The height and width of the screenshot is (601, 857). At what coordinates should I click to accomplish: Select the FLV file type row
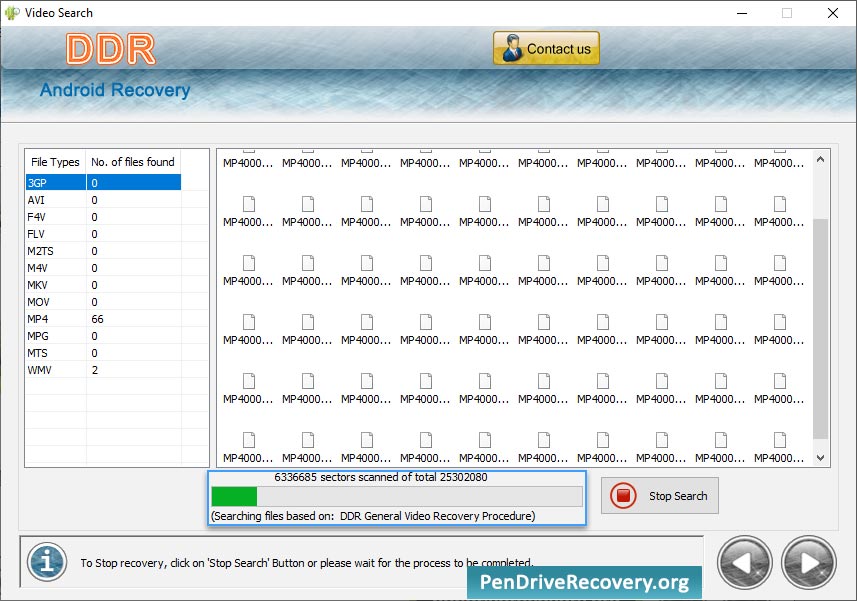[103, 234]
